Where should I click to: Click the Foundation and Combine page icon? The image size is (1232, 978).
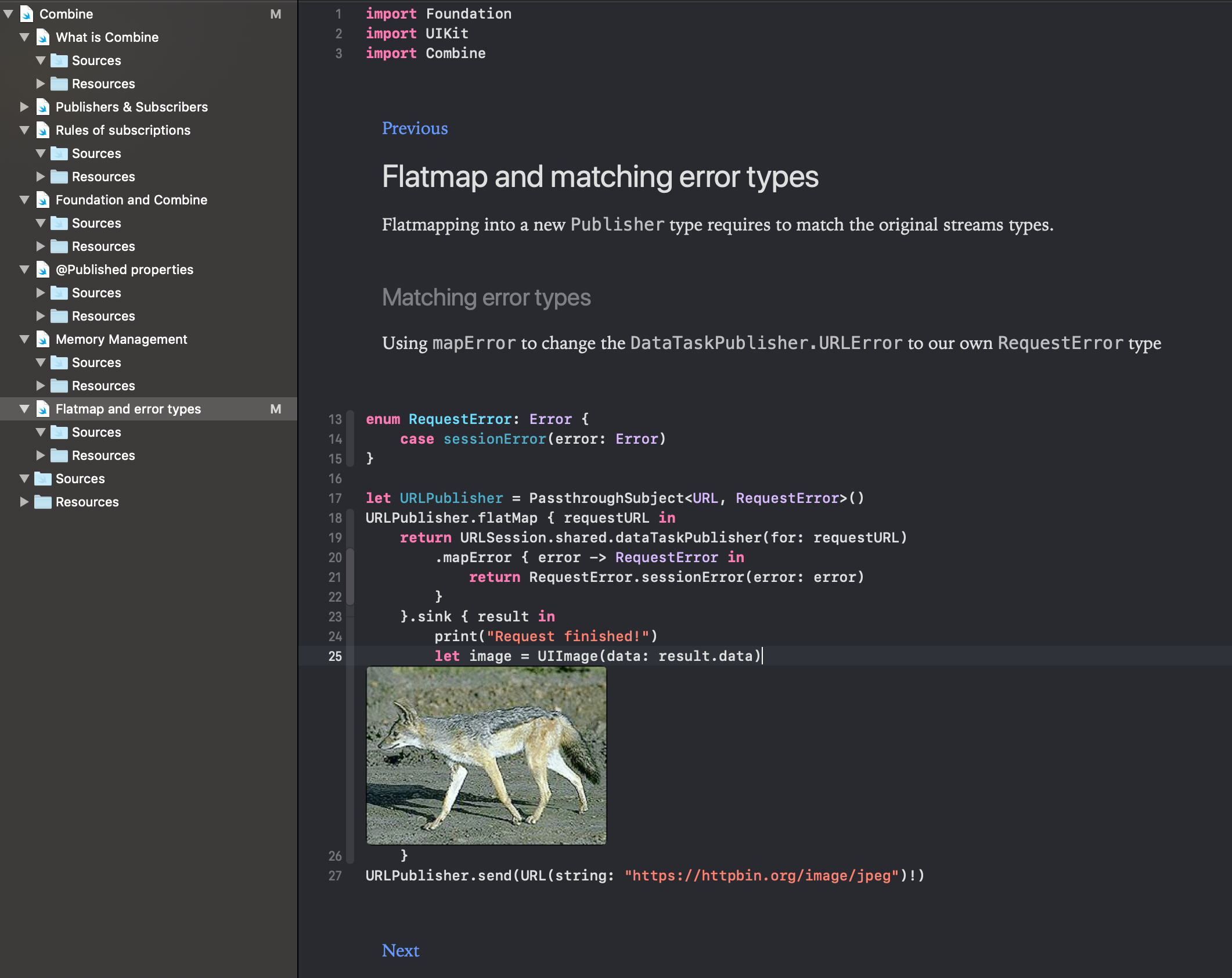[x=43, y=200]
